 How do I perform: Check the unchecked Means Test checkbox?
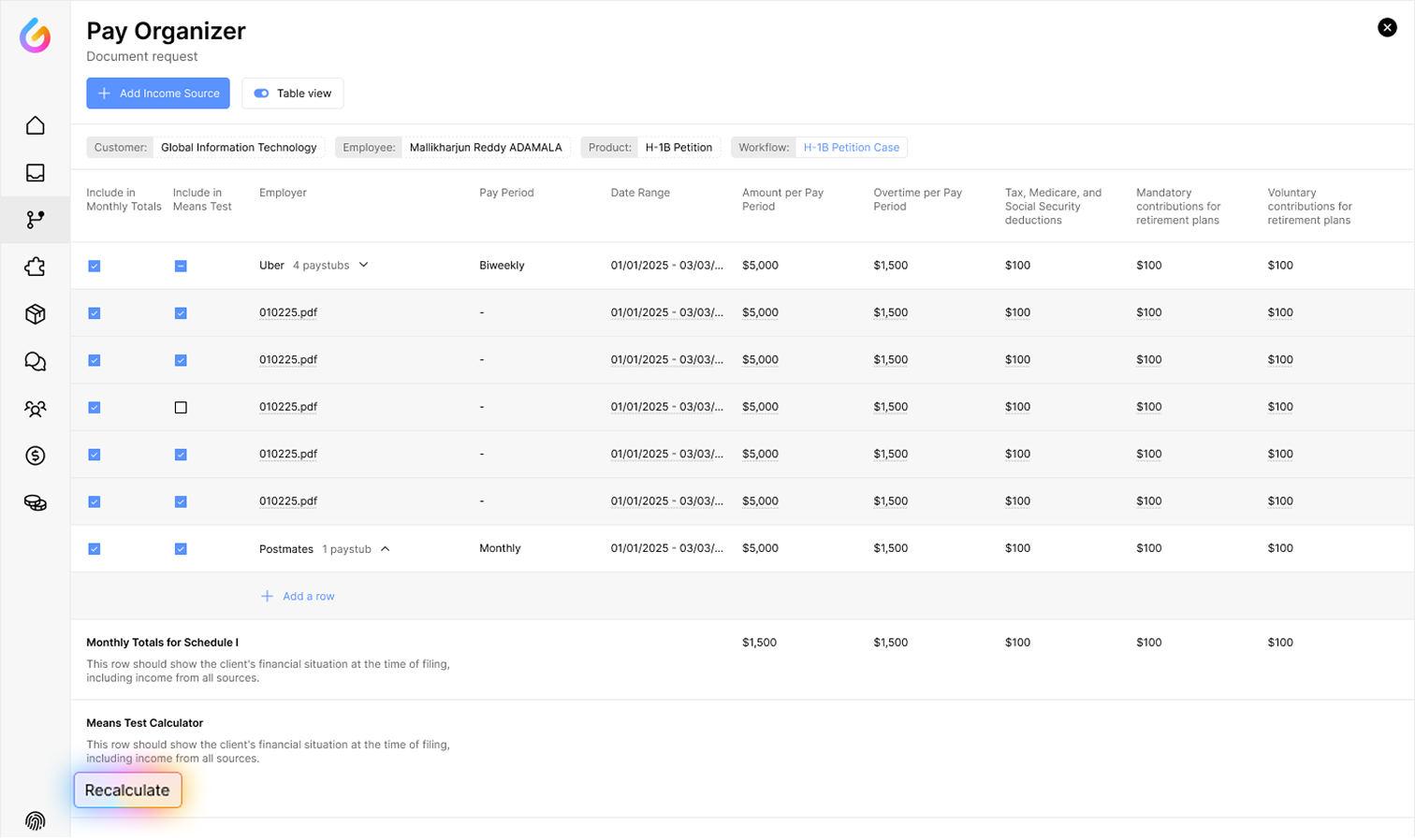pyautogui.click(x=181, y=408)
